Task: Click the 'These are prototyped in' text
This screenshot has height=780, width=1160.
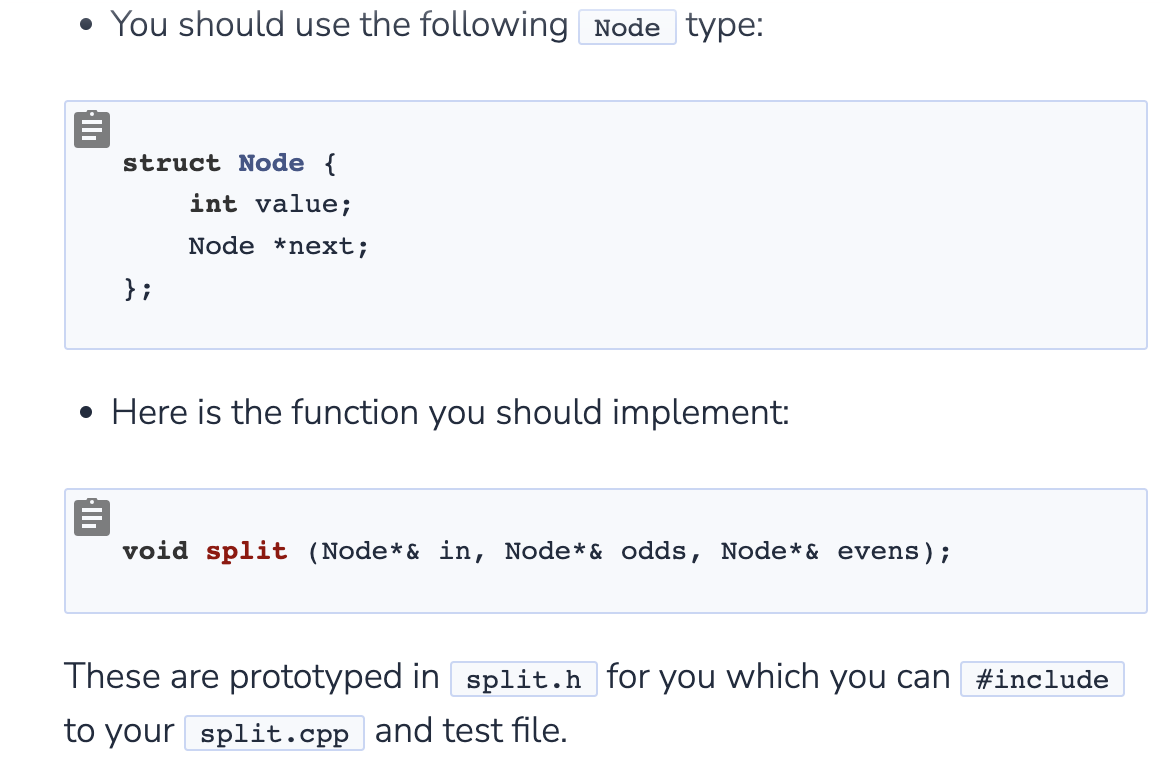Action: click(251, 677)
